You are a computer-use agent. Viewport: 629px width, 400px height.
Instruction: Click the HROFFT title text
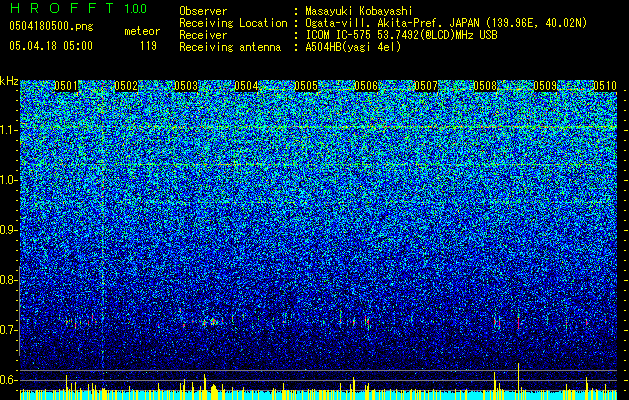(61, 8)
